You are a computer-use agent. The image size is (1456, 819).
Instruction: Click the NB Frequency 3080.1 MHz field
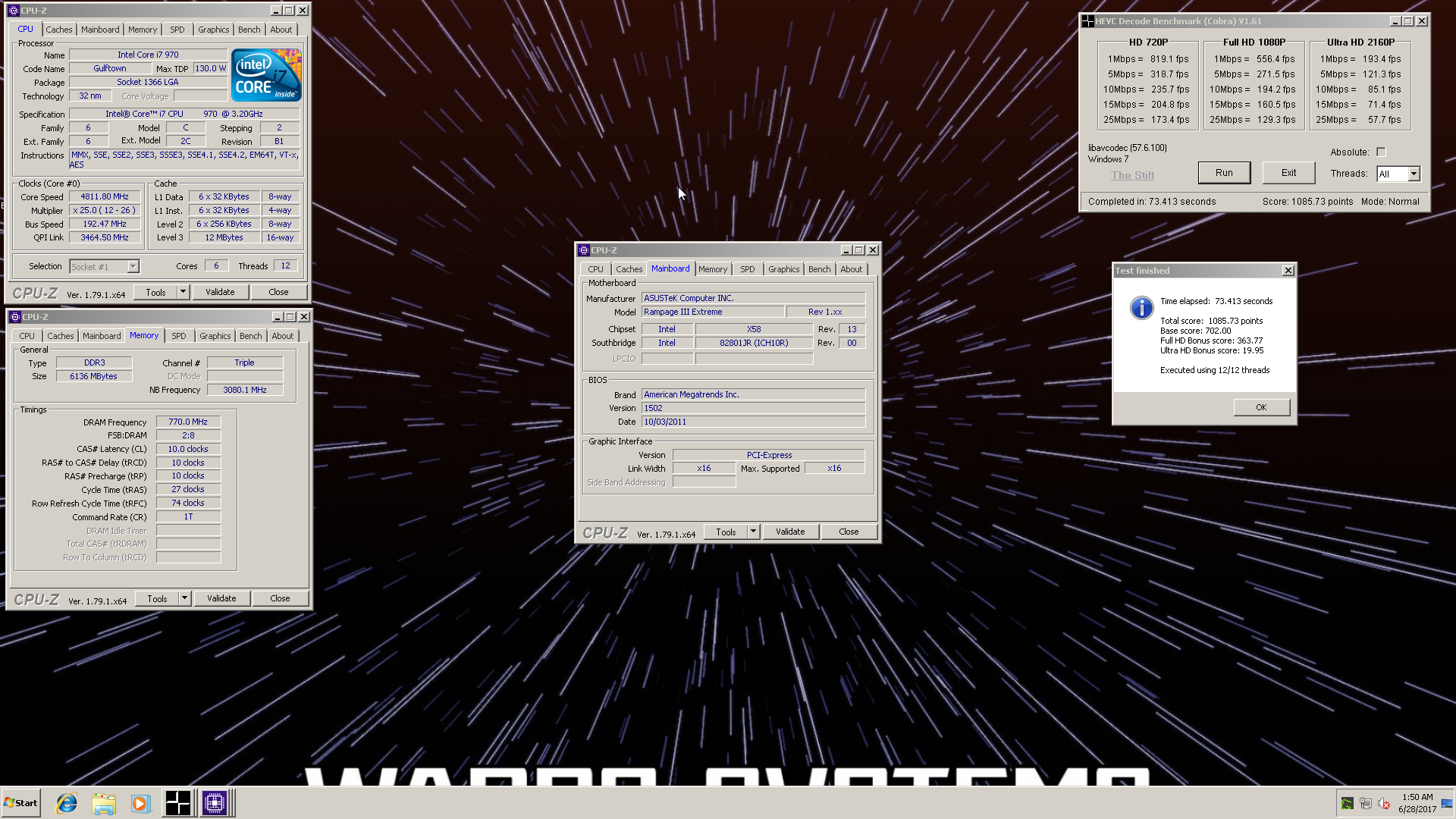(245, 391)
